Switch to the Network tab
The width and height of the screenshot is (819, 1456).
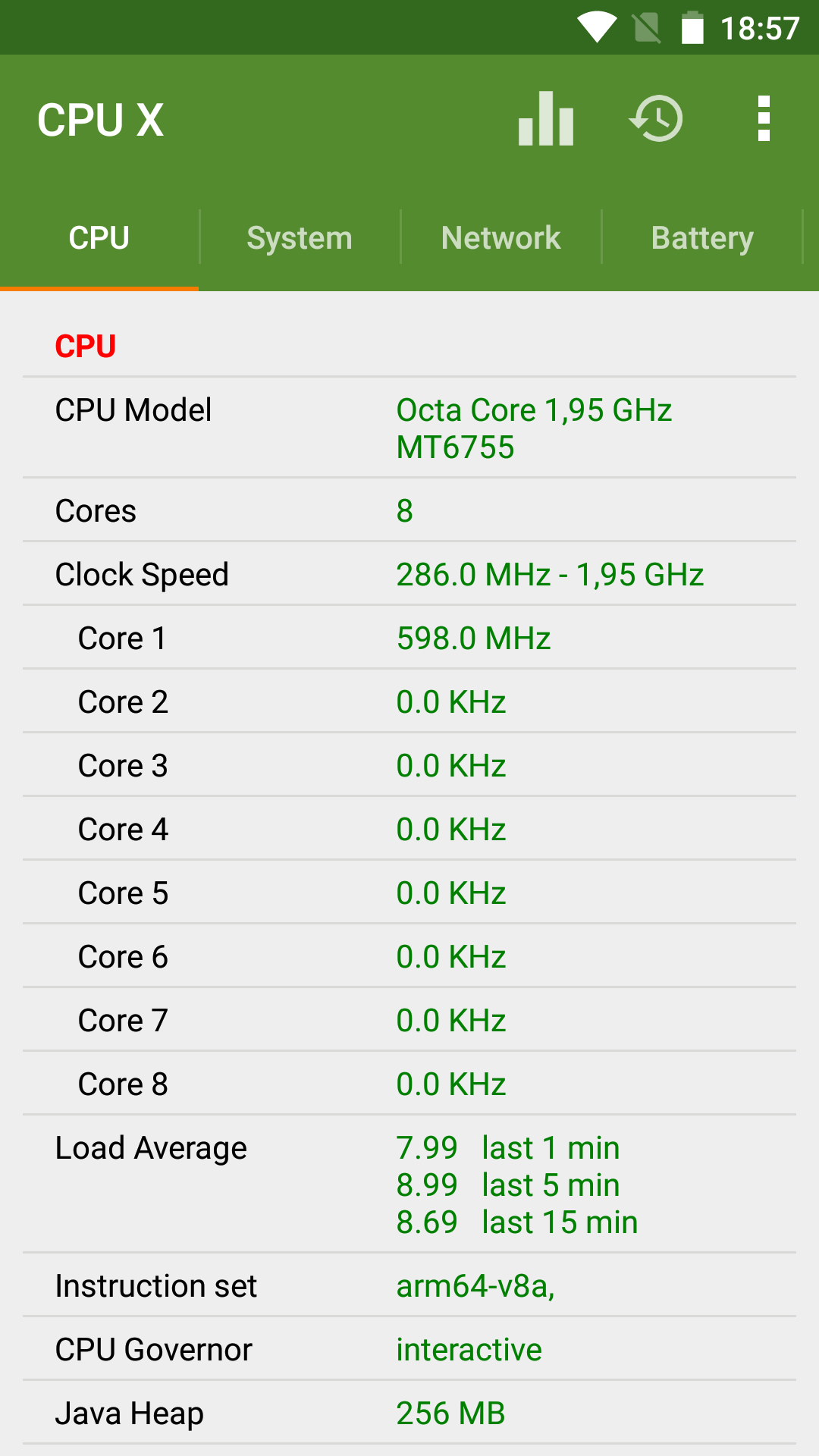(500, 238)
